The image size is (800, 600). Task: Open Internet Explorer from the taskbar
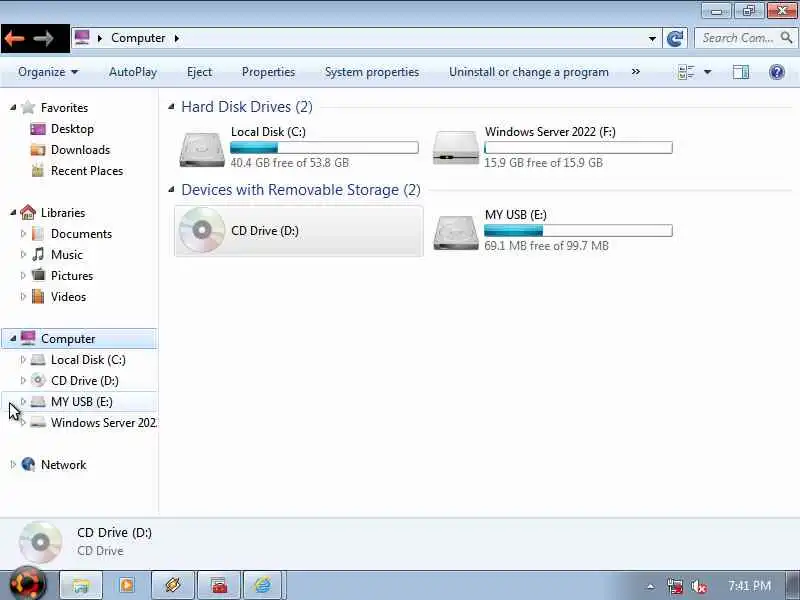coord(262,585)
